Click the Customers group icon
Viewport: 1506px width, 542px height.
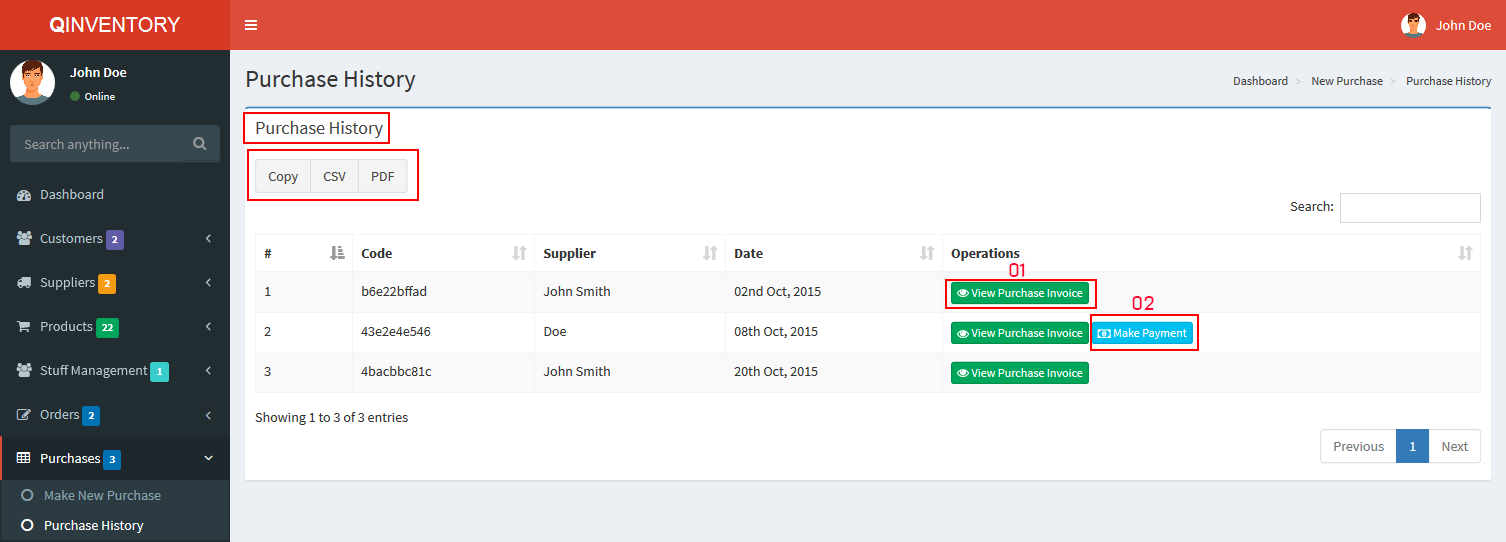[x=25, y=239]
